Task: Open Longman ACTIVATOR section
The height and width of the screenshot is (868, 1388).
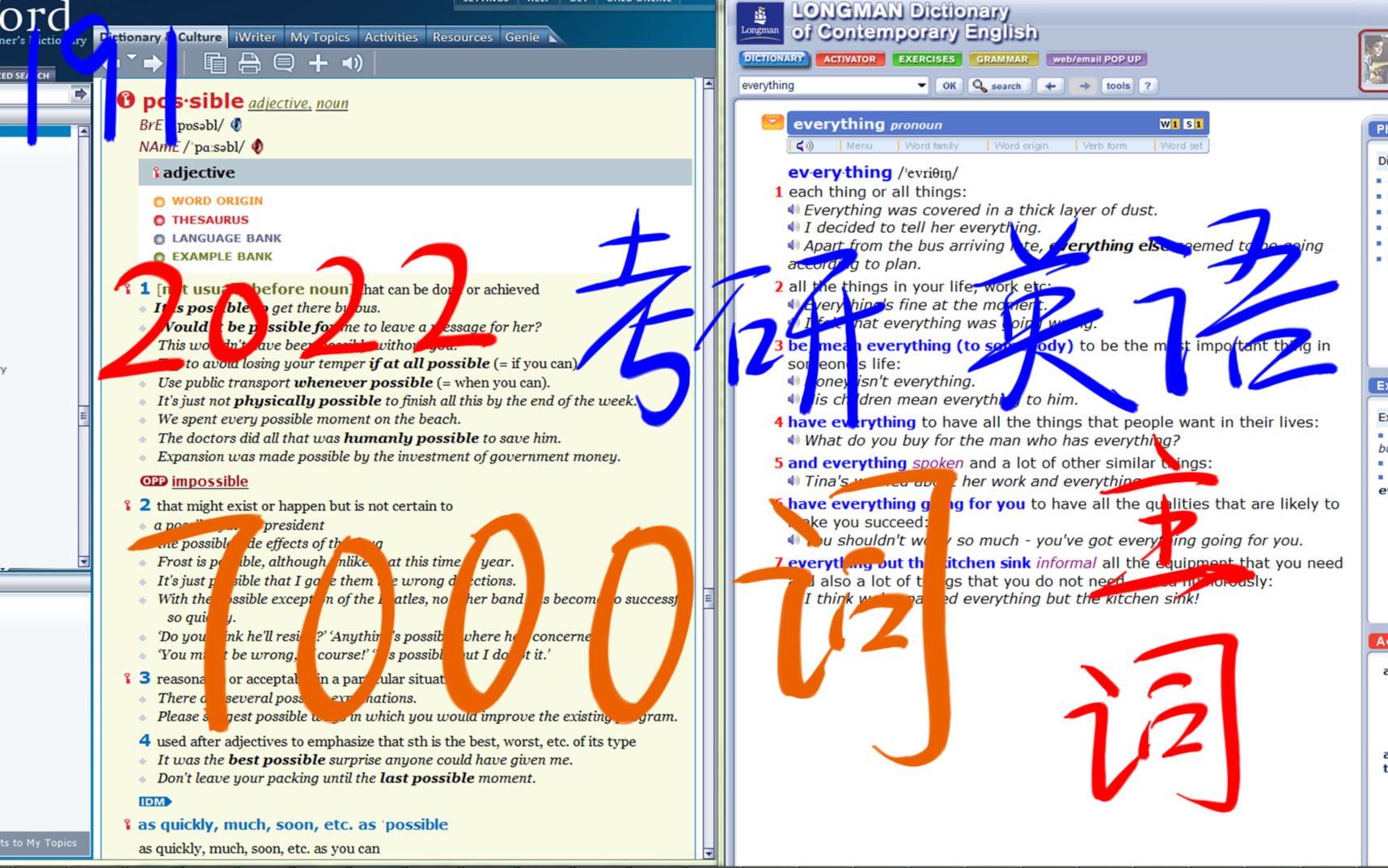Action: (849, 59)
